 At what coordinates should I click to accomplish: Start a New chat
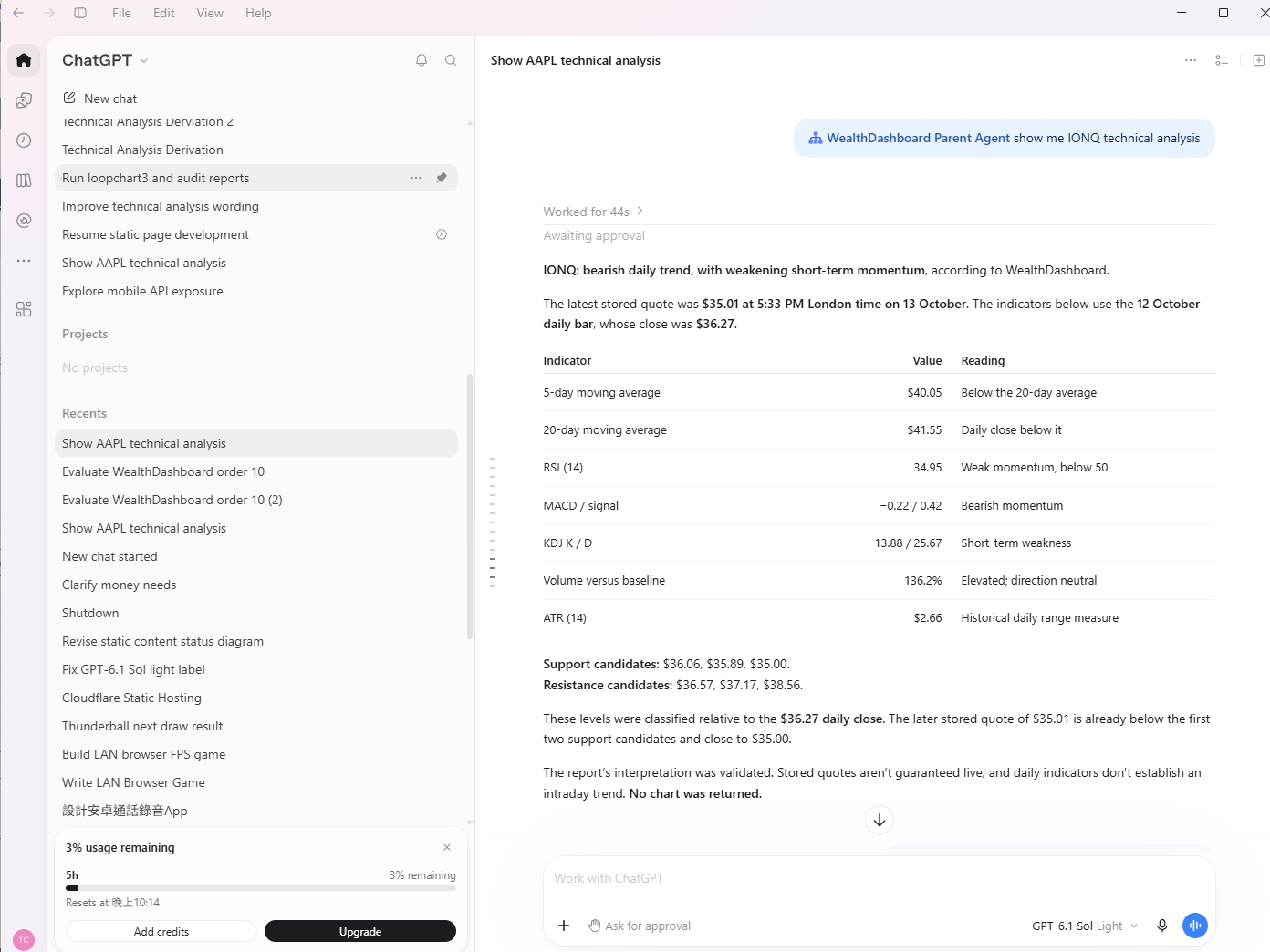click(100, 98)
